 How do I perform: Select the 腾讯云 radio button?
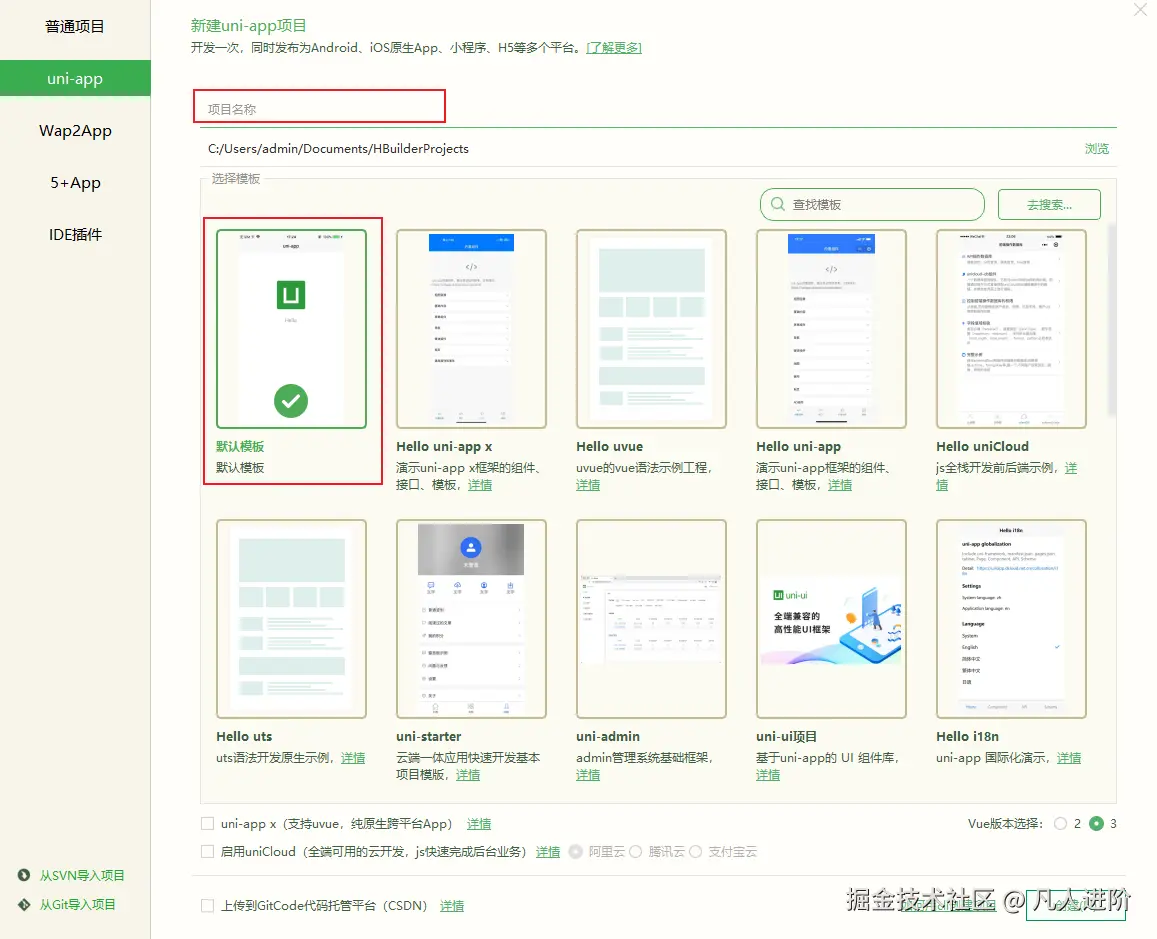635,851
